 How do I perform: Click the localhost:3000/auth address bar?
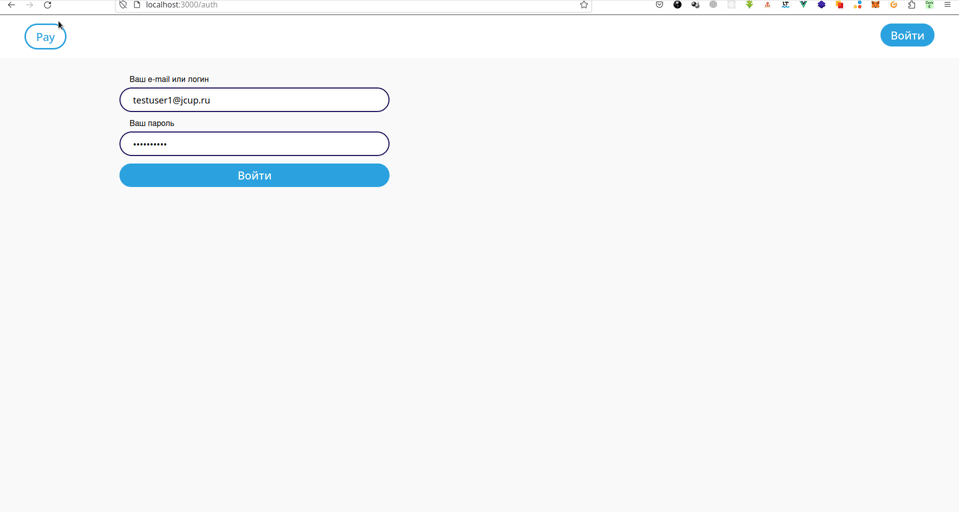pyautogui.click(x=353, y=5)
